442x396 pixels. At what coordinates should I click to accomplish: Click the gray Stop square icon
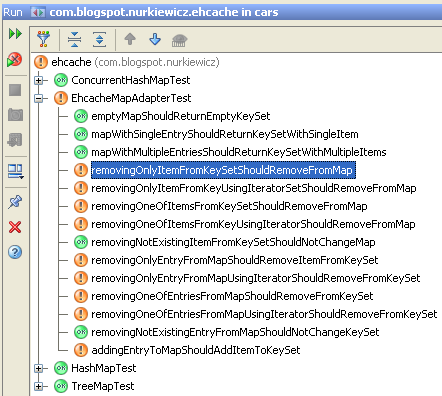(15, 90)
